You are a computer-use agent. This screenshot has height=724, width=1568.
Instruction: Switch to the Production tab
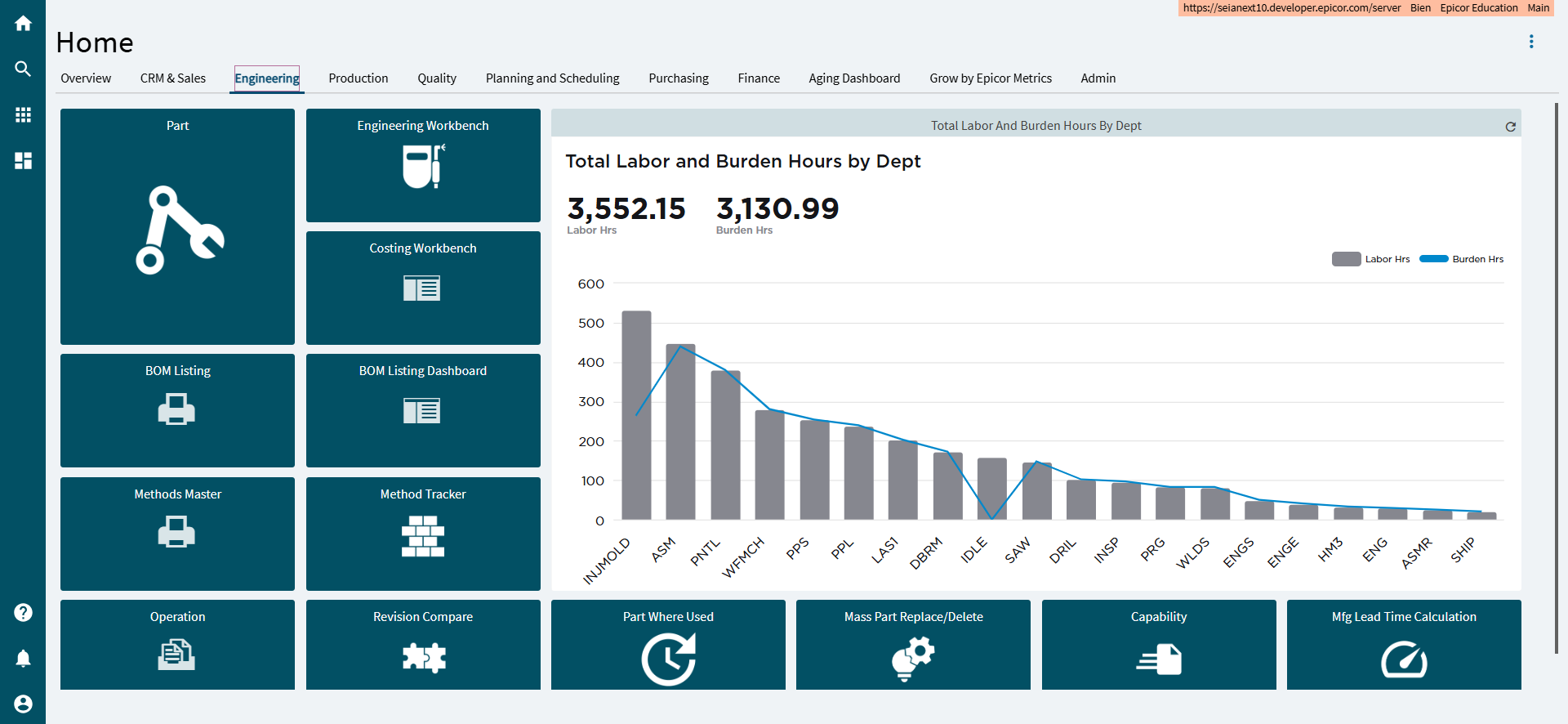(358, 78)
